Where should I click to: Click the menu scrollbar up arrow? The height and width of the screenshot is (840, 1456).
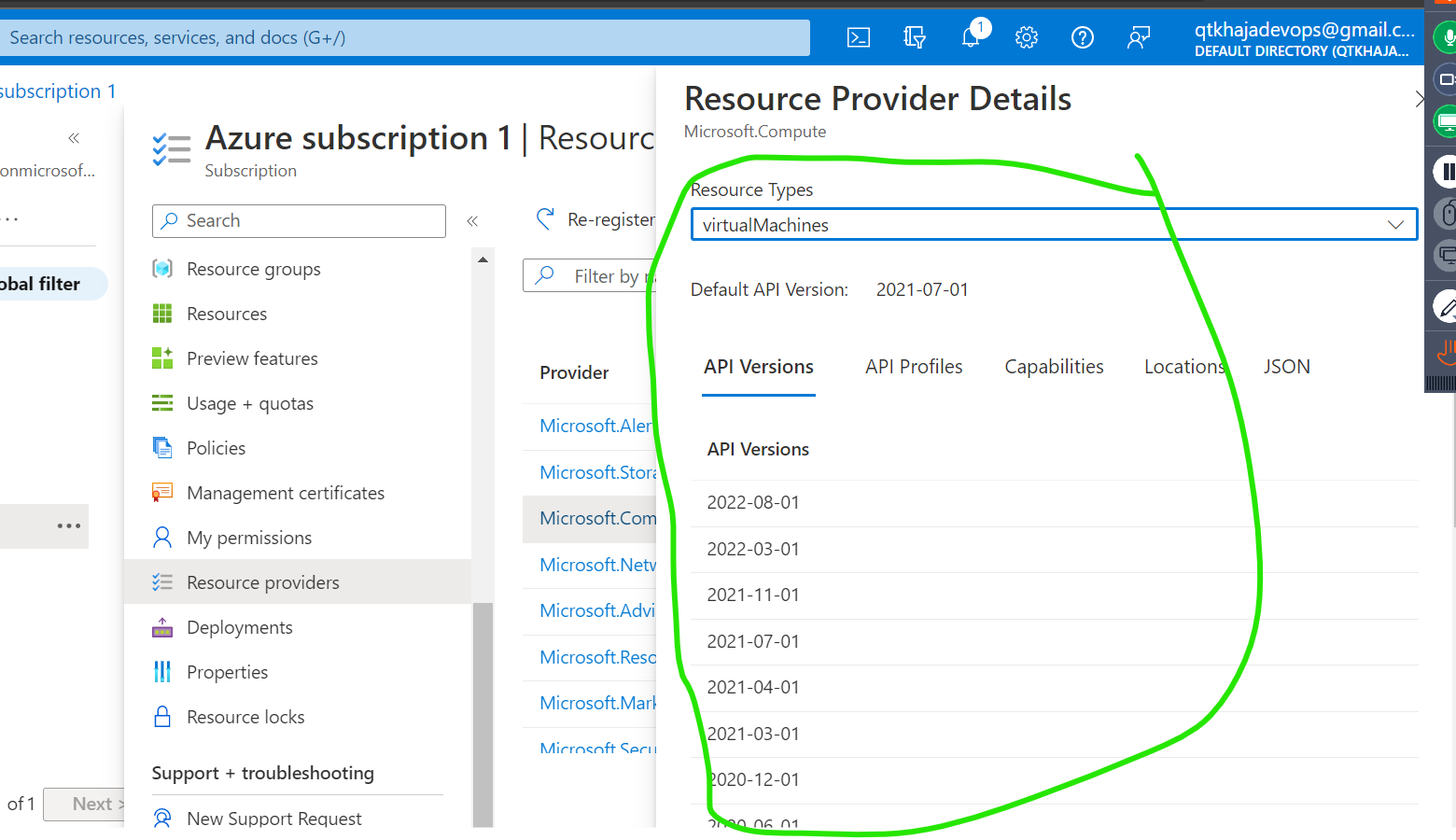tap(483, 259)
